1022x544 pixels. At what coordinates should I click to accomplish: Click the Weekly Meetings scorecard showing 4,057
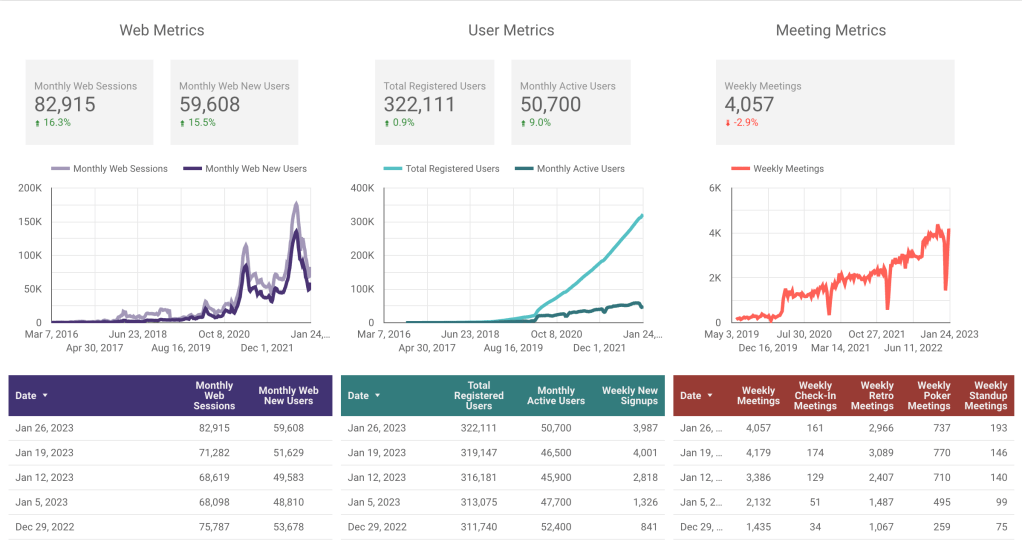(x=835, y=102)
